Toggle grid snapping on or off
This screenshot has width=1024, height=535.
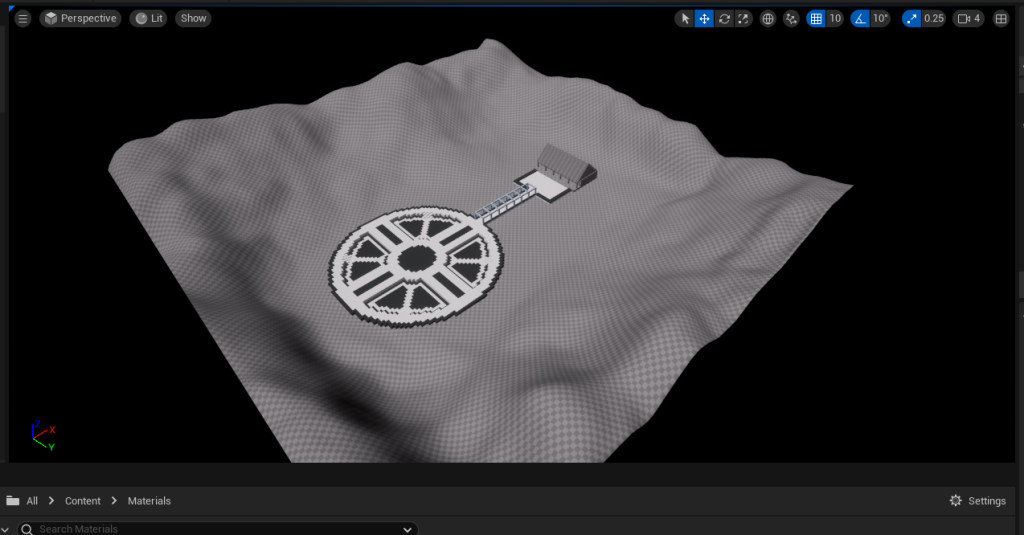click(x=816, y=18)
